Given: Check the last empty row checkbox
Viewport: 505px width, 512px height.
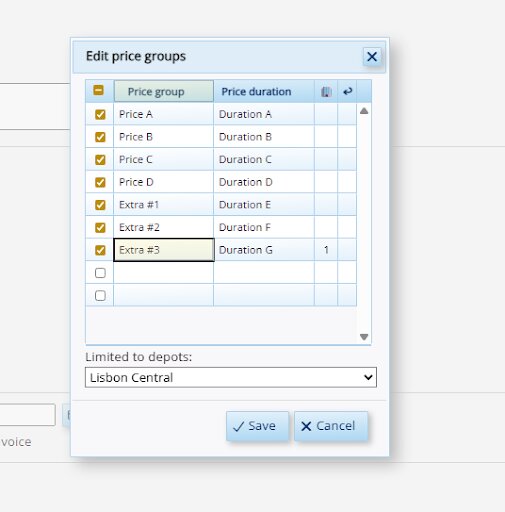Looking at the screenshot, I should click(100, 296).
